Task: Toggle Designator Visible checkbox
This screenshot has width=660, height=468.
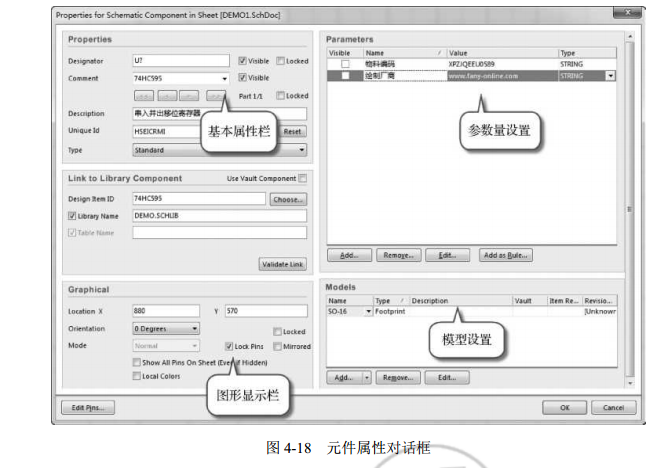Action: click(242, 61)
